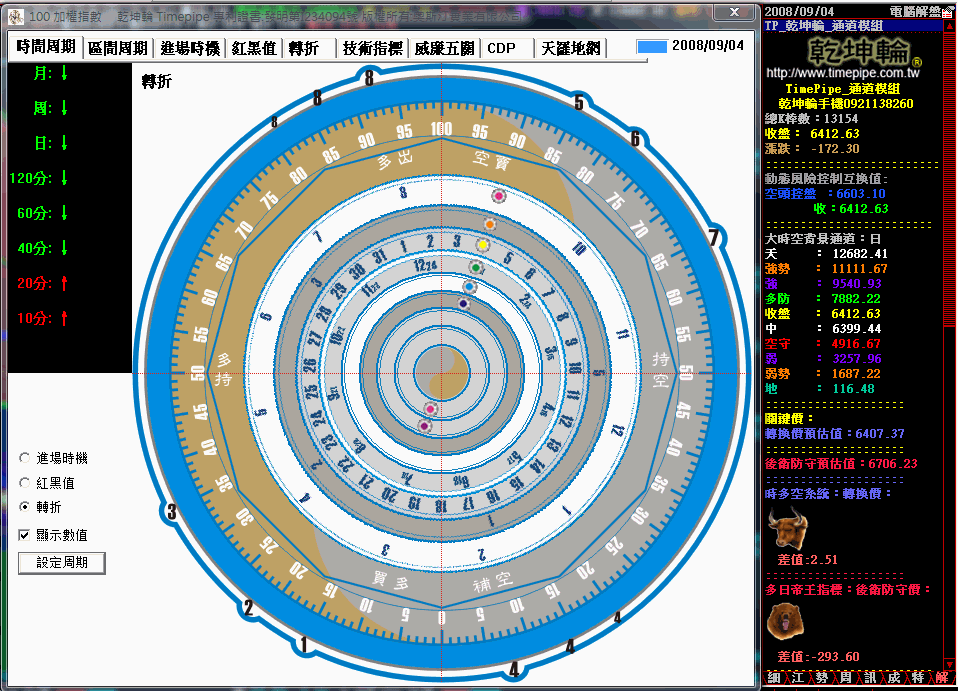Viewport: 958px width, 691px height.
Task: Click the blue color swatch beside the date
Action: tap(651, 46)
